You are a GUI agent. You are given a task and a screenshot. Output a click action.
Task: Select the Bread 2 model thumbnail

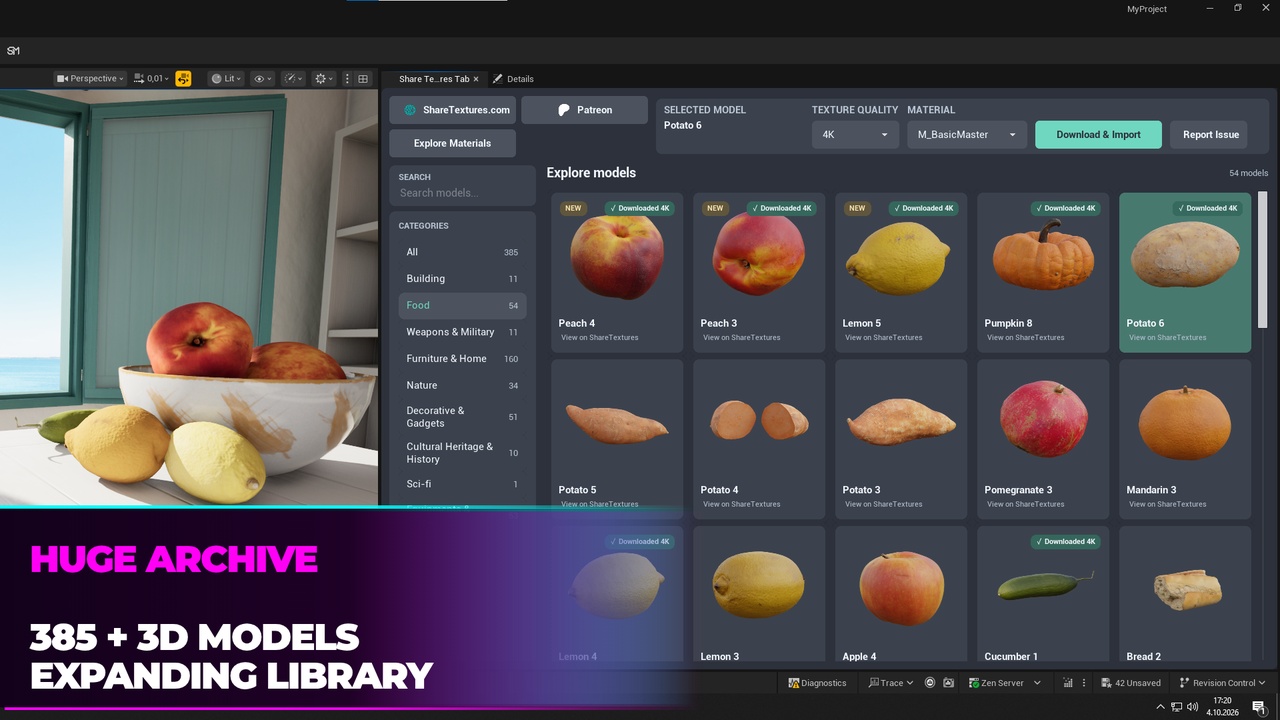[x=1185, y=585]
